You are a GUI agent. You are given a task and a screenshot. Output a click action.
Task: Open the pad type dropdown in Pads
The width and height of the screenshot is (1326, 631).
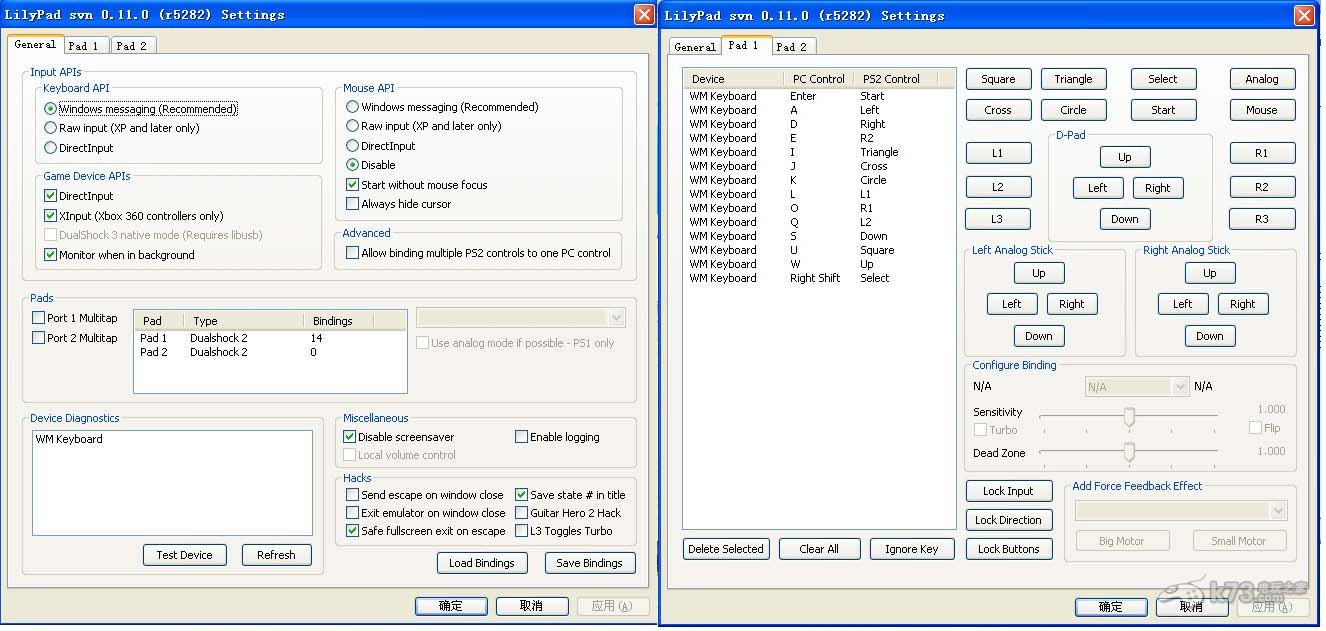coord(520,318)
